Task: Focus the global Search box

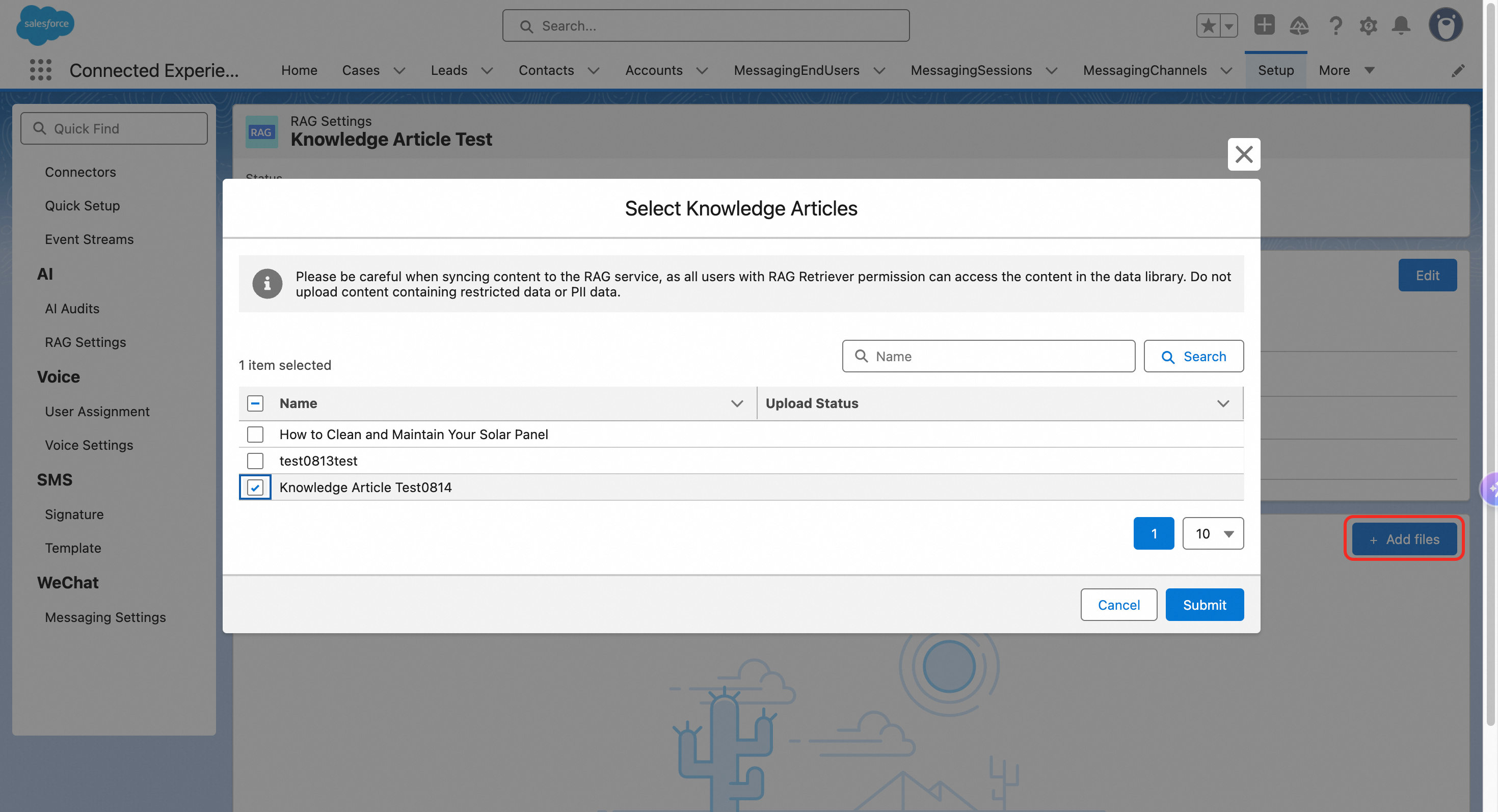Action: tap(706, 25)
